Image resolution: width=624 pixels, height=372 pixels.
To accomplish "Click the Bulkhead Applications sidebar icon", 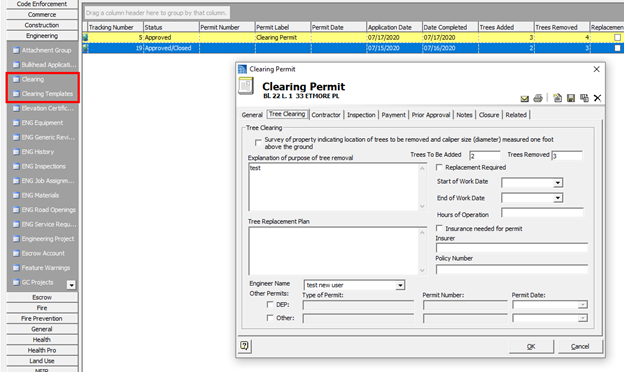I will point(16,65).
